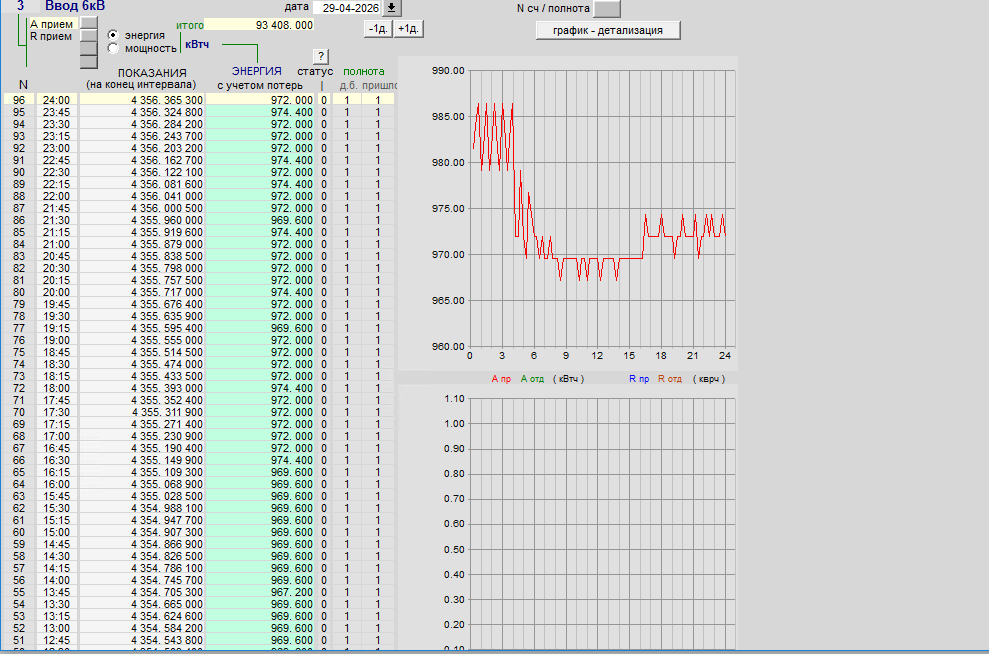Click the fourth gray channel button
Image resolution: width=989 pixels, height=654 pixels.
pos(89,62)
